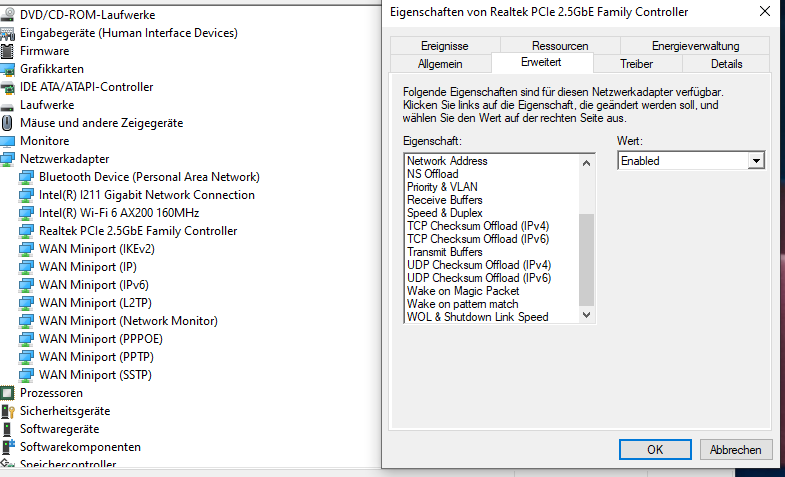Select TCP Checksum Offload (IPv4)
Screen dimensions: 785x477
tap(478, 226)
